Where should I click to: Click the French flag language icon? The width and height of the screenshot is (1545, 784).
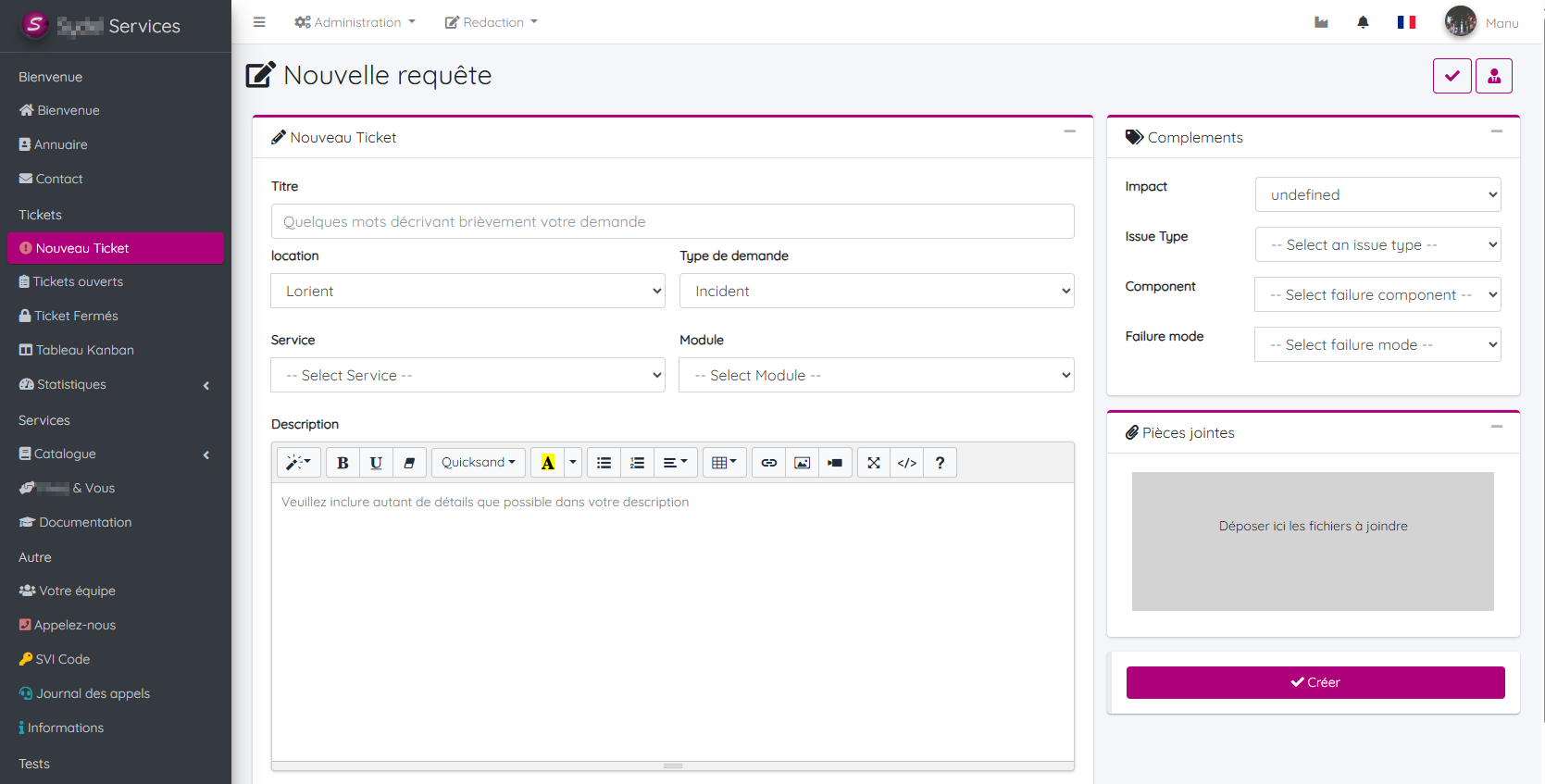(1406, 22)
